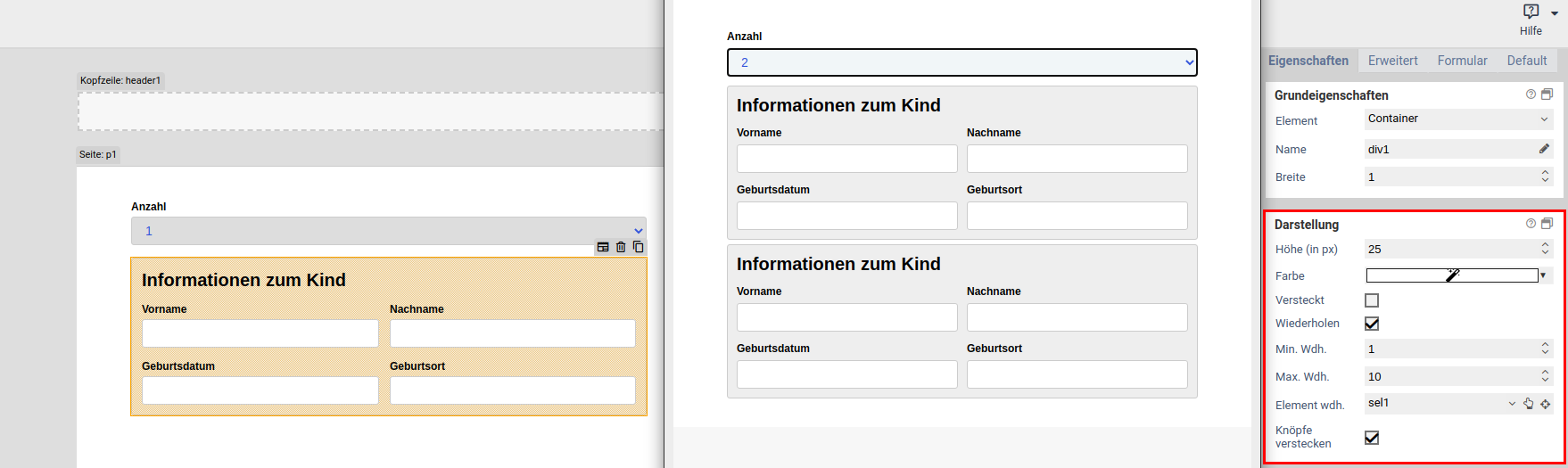Click the hand pointer icon next to sel1
The image size is (1568, 468).
(x=1528, y=404)
